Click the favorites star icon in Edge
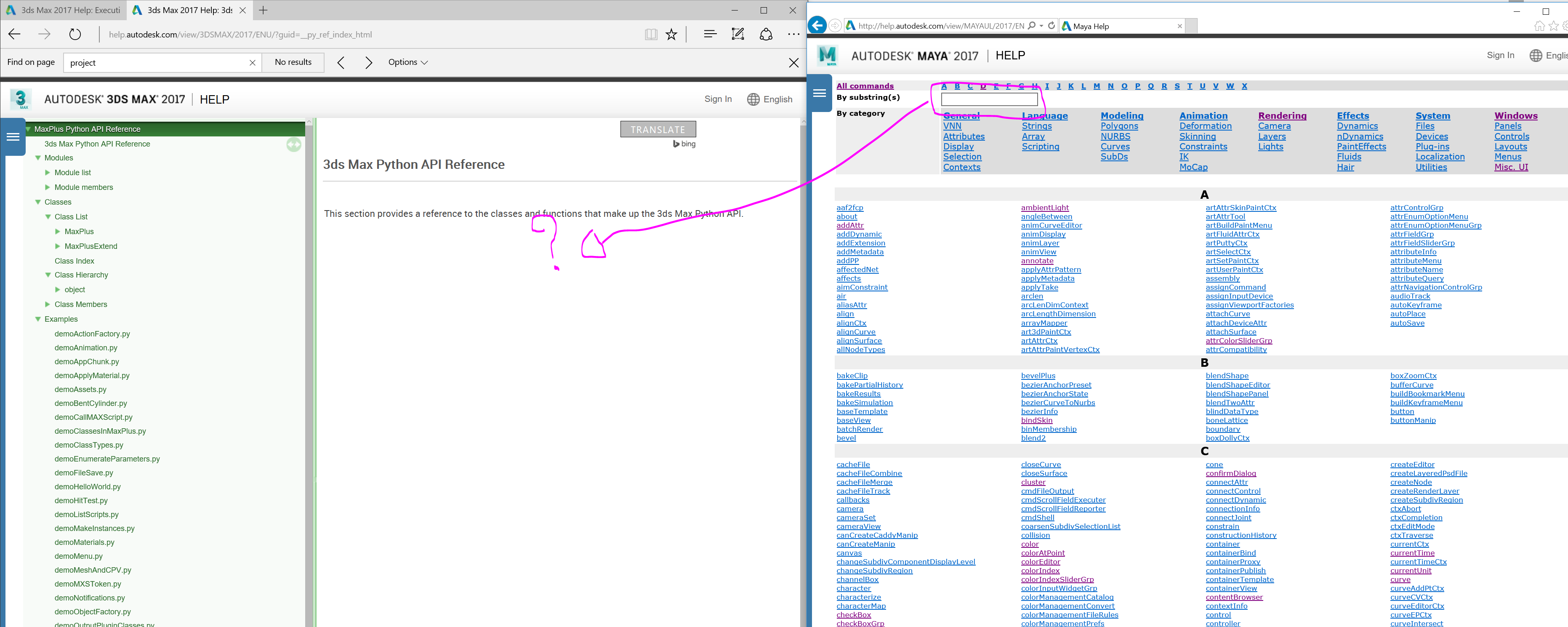 (671, 35)
